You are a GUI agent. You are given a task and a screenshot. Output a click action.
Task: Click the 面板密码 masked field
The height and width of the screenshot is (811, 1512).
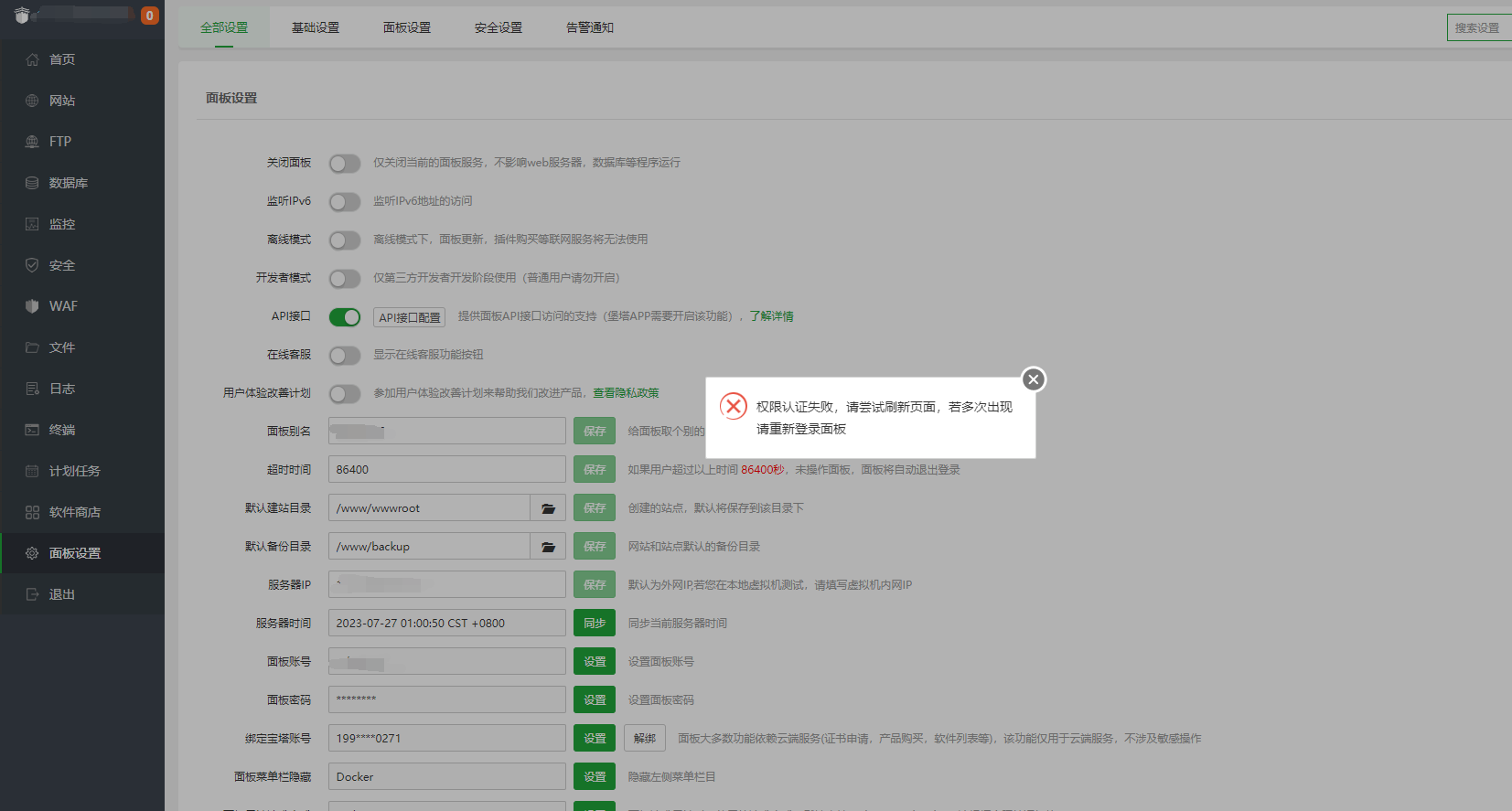tap(447, 699)
